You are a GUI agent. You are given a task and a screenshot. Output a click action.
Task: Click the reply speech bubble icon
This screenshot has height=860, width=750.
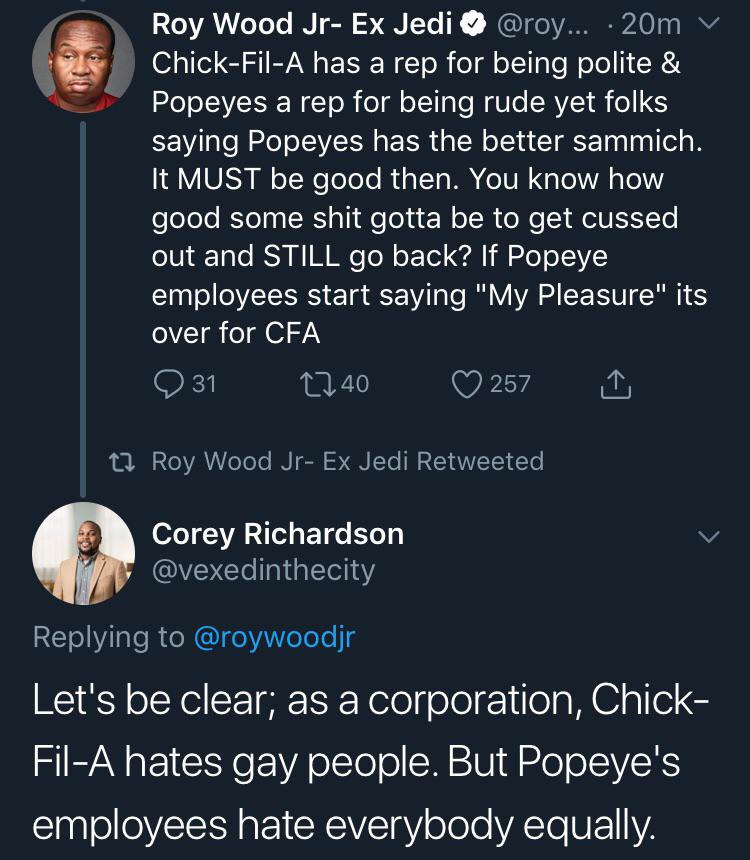tap(167, 384)
